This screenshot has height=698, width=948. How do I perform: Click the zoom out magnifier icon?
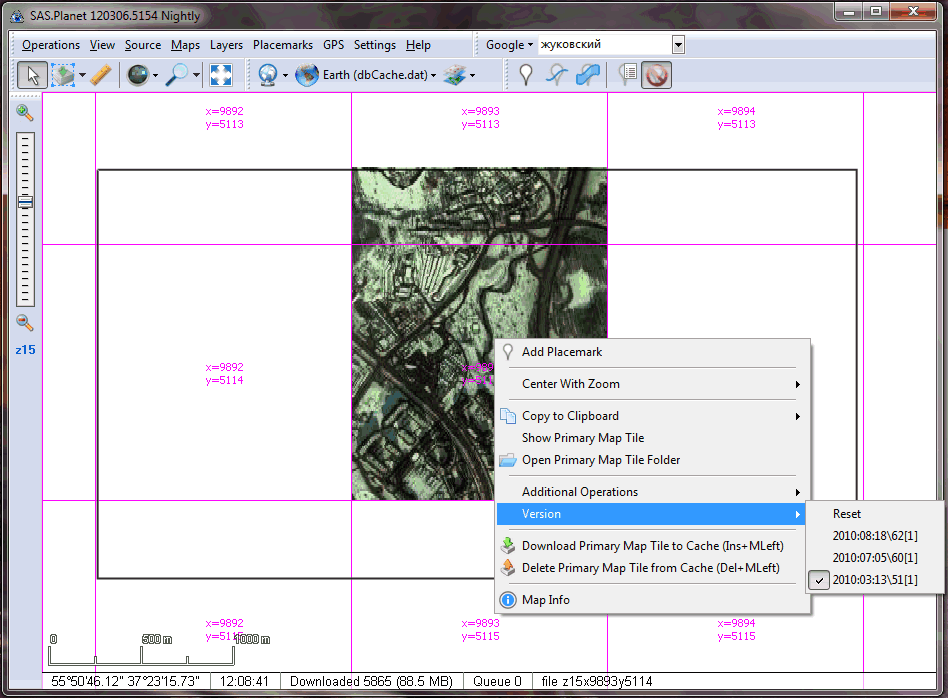pos(25,322)
